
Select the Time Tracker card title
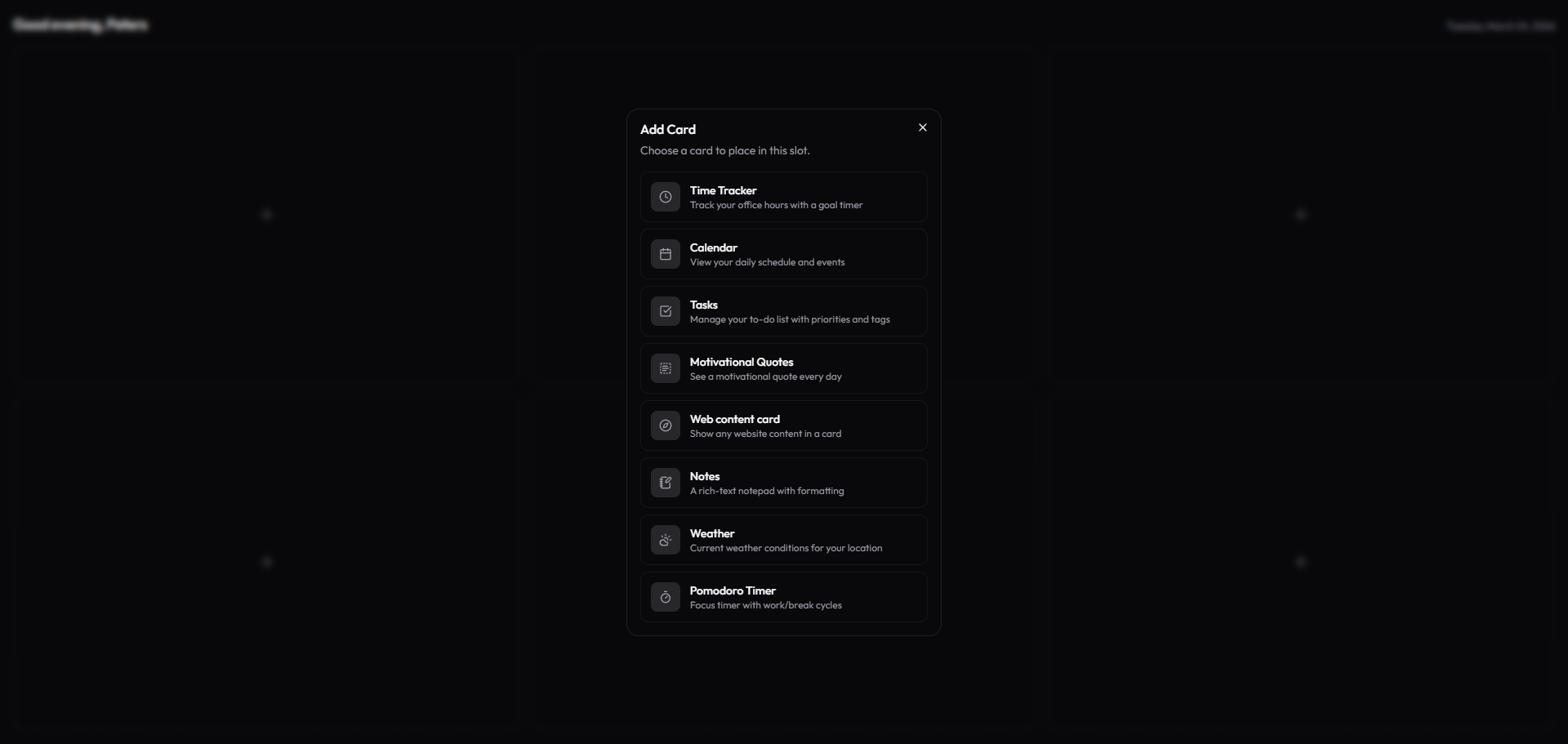tap(723, 190)
